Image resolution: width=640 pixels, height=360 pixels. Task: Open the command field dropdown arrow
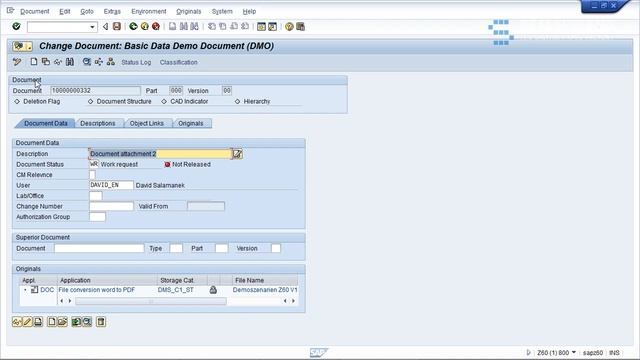92,27
